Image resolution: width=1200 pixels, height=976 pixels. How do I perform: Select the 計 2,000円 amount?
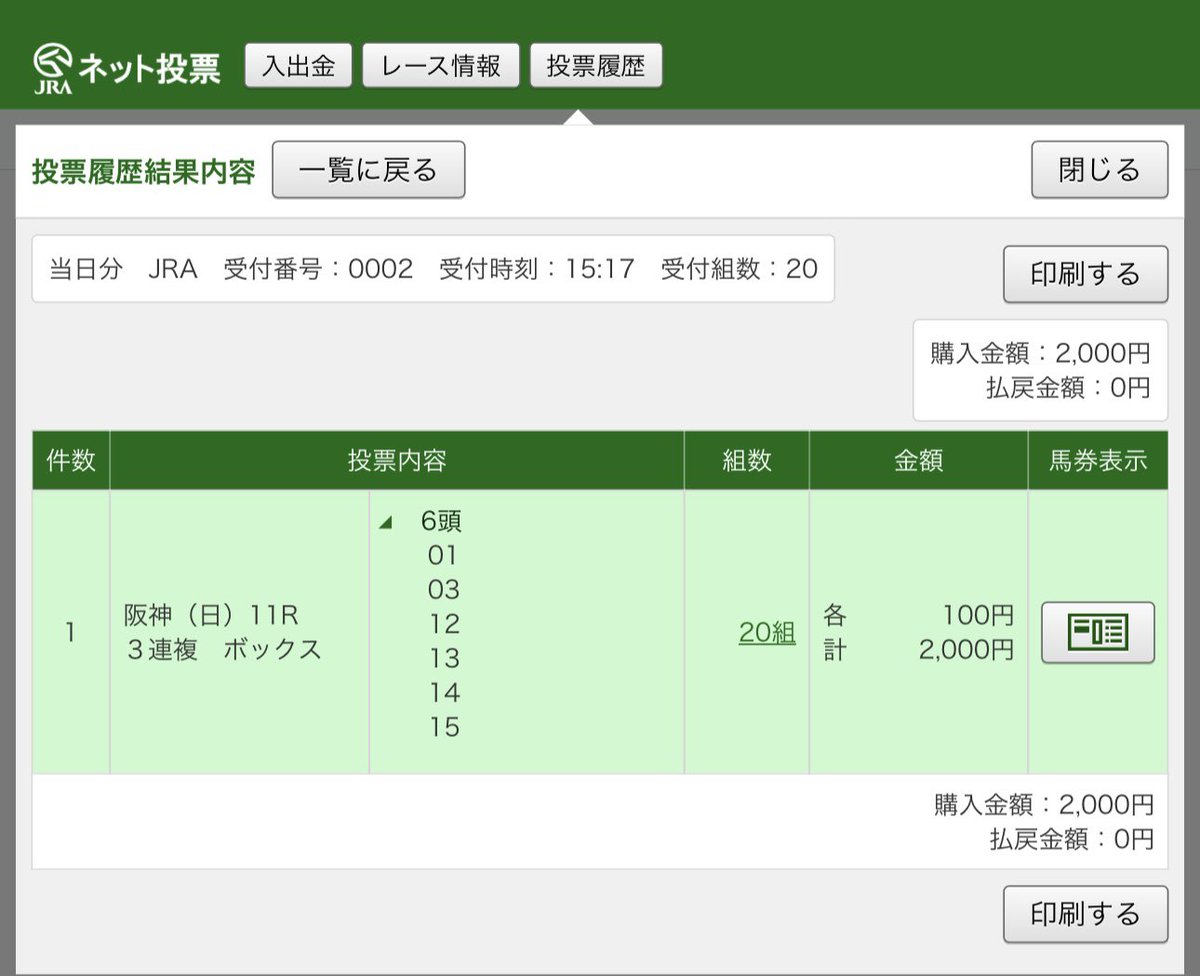tap(918, 650)
